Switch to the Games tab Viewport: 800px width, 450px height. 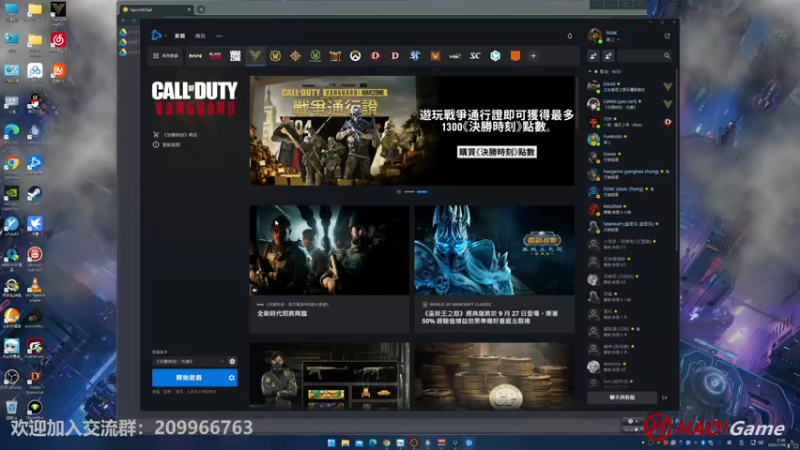[x=180, y=36]
